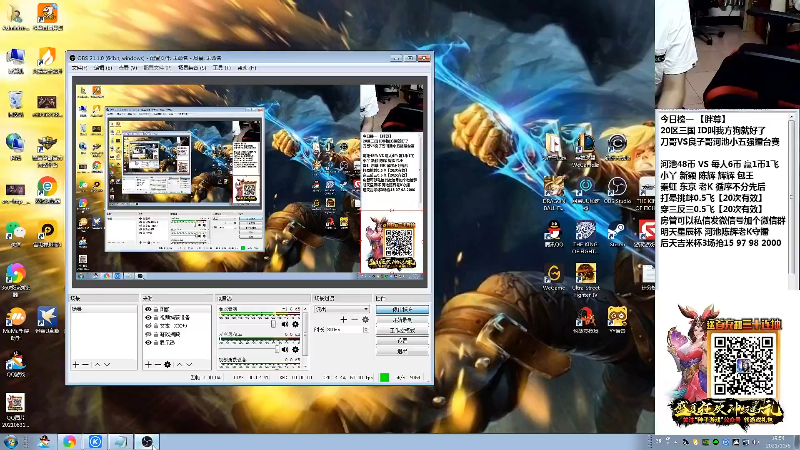Select the WeChat desktop shortcut
Viewport: 800px width, 450px height.
[15, 234]
